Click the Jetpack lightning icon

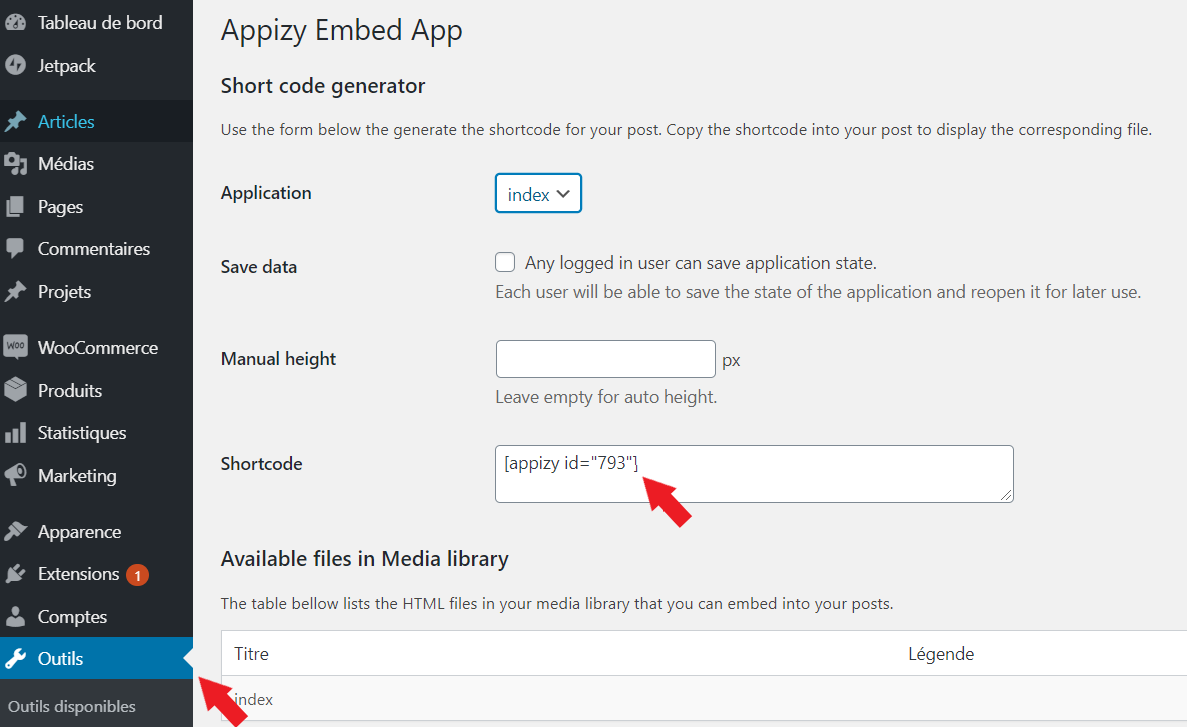coord(15,66)
